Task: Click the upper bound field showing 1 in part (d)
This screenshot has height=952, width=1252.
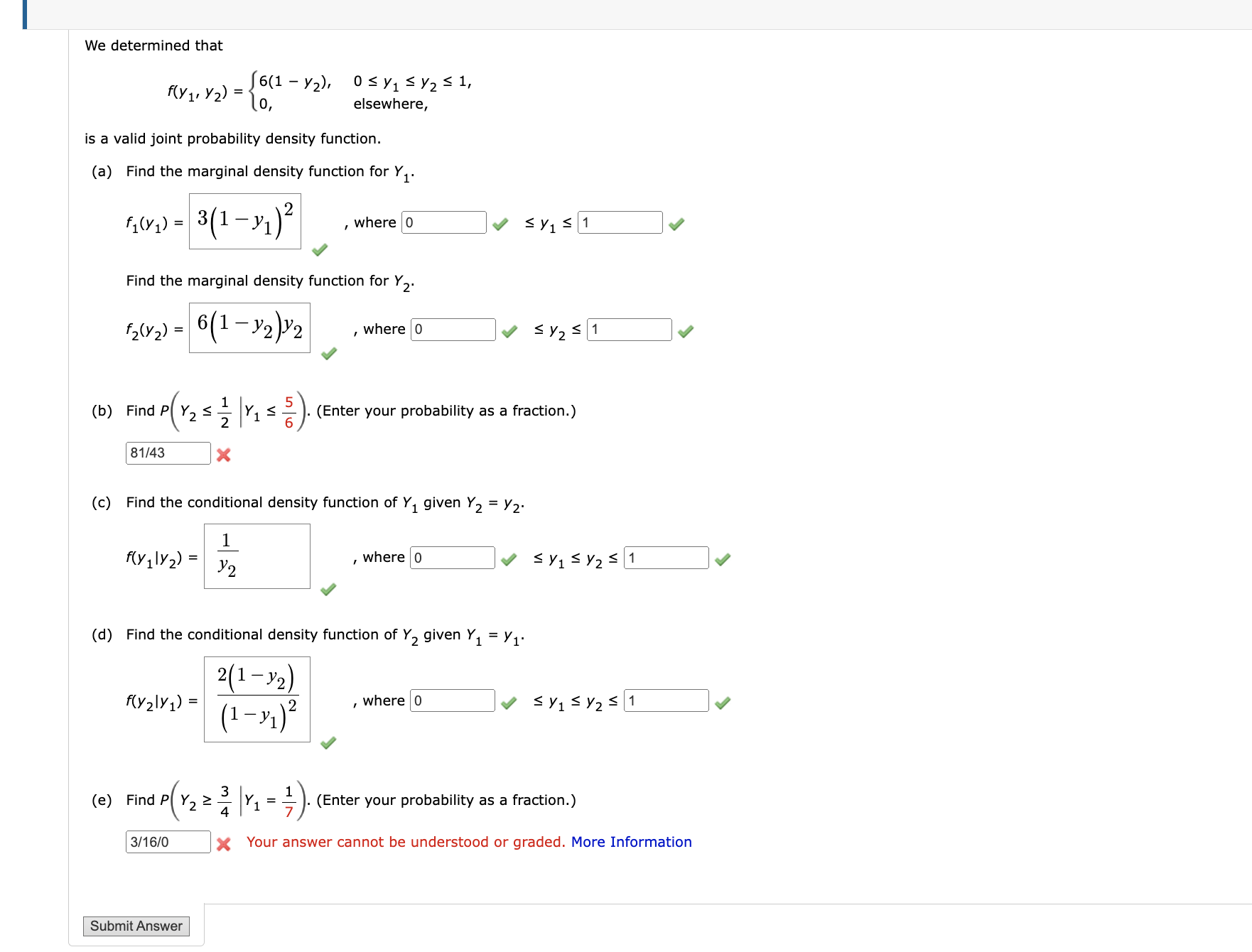Action: (667, 701)
